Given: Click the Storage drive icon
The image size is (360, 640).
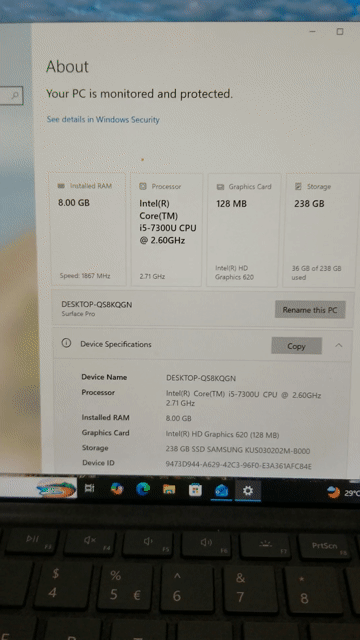Looking at the screenshot, I should 298,187.
